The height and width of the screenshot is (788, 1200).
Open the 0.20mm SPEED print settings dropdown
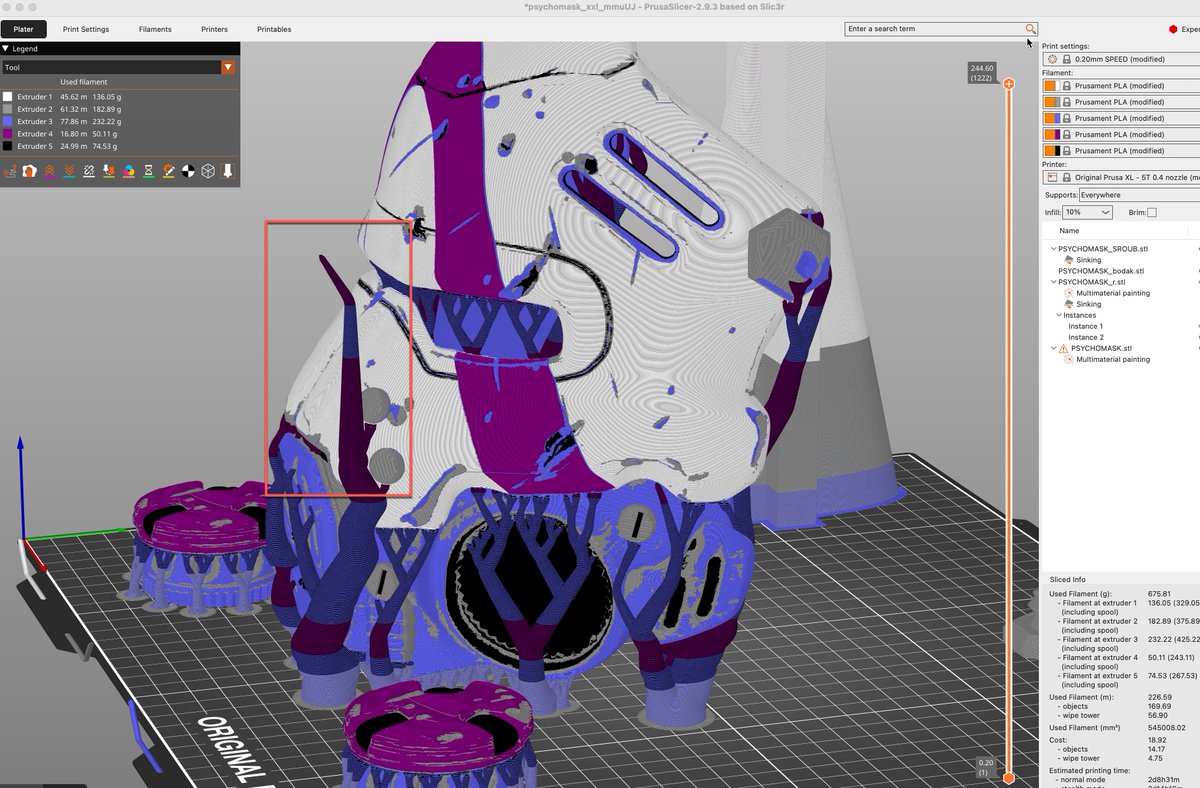(1120, 59)
